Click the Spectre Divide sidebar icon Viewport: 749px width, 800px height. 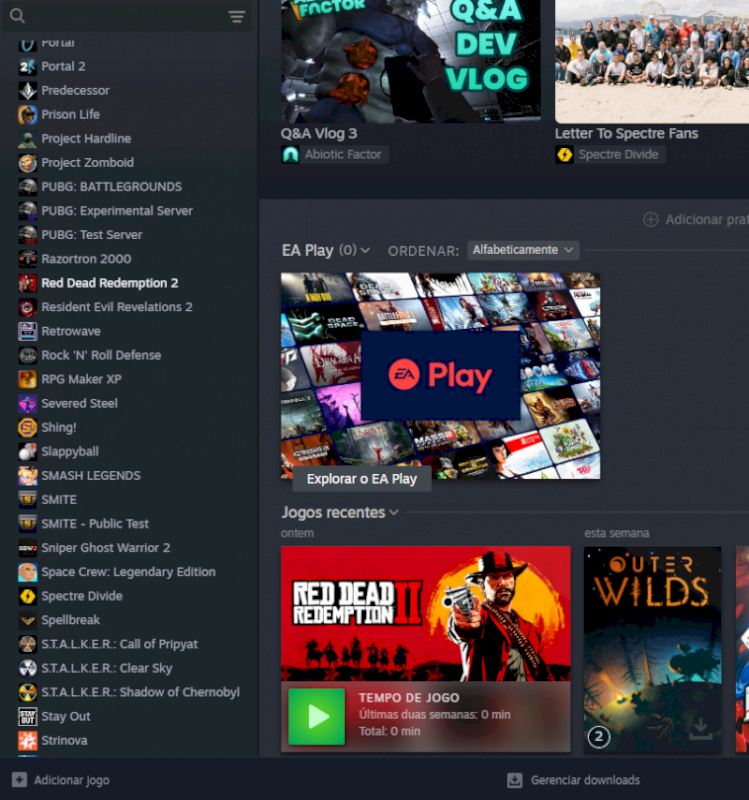pos(28,596)
